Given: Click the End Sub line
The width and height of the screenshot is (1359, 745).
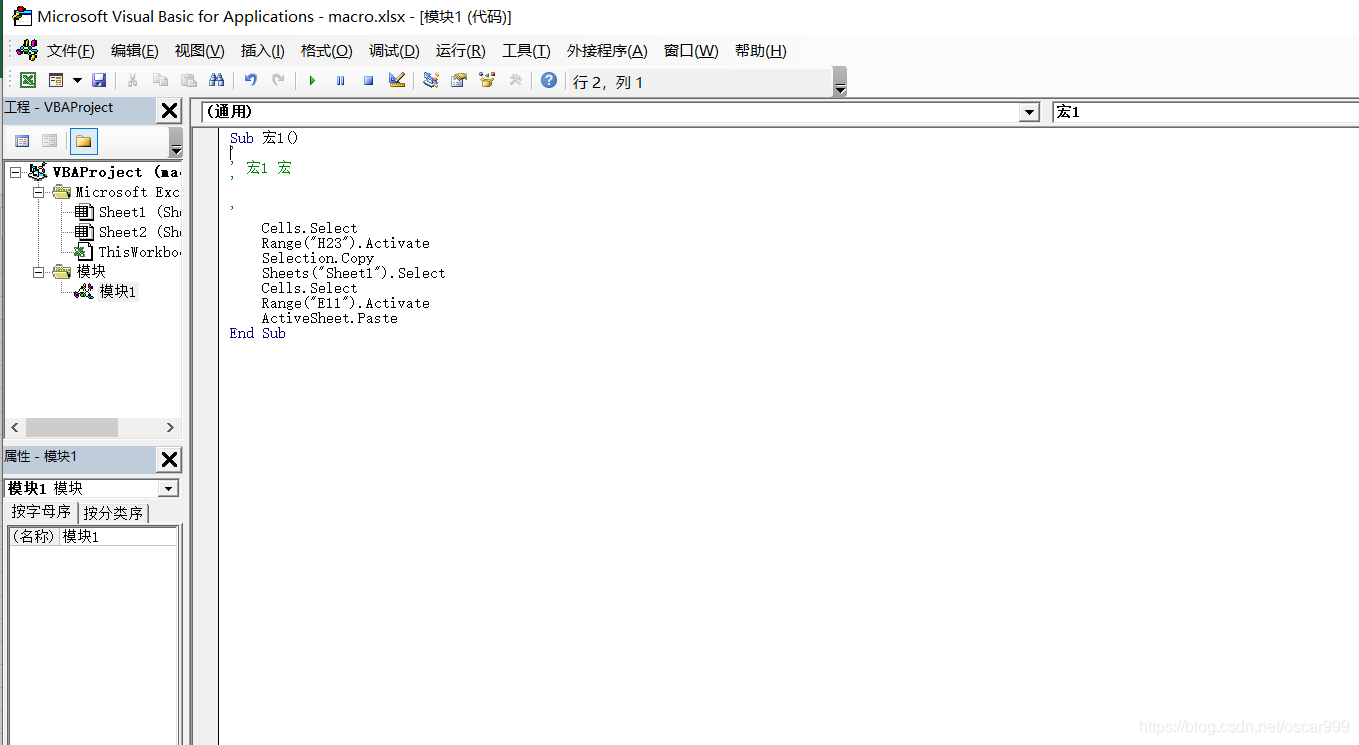Looking at the screenshot, I should pyautogui.click(x=258, y=333).
